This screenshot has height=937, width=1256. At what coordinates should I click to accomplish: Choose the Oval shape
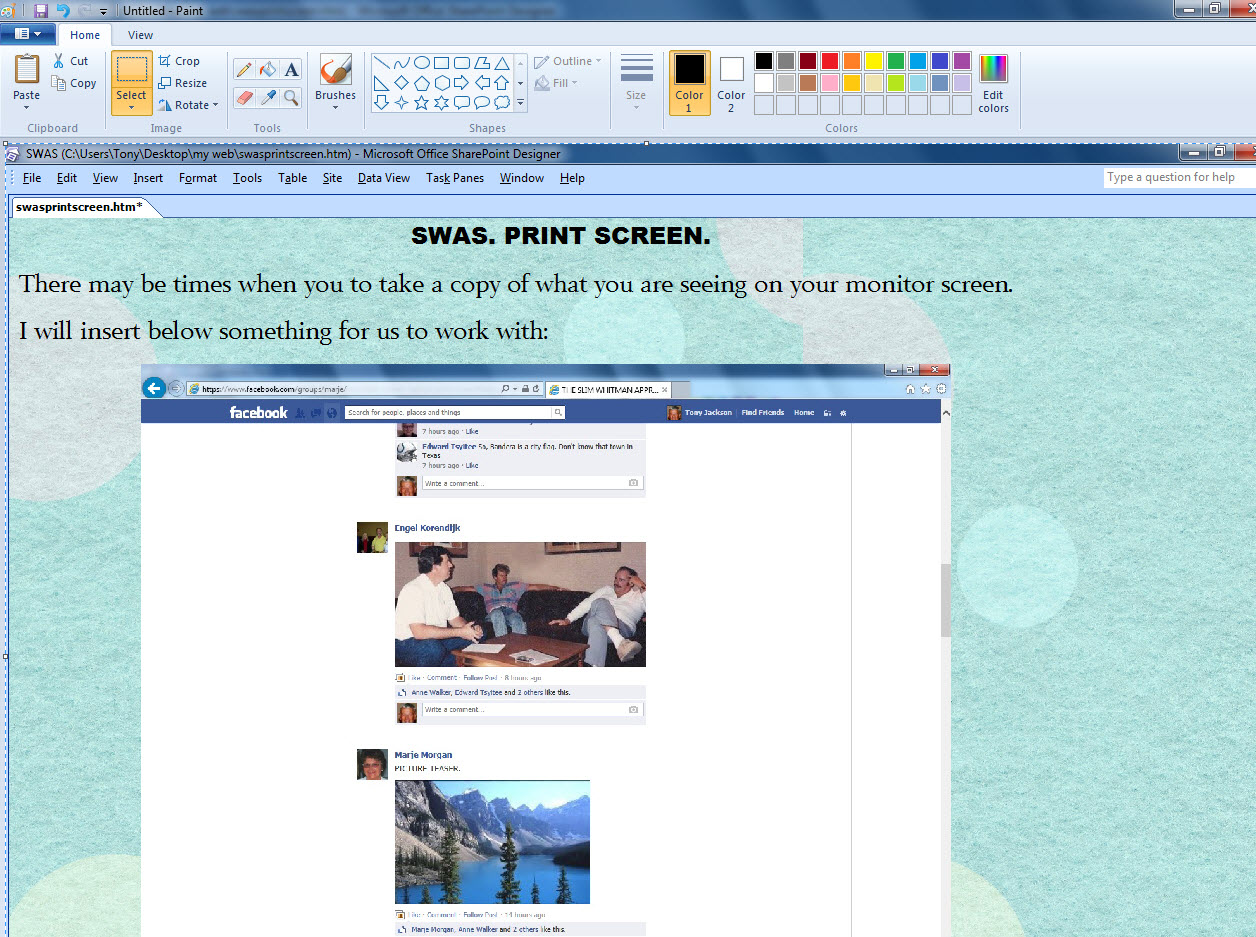(421, 63)
